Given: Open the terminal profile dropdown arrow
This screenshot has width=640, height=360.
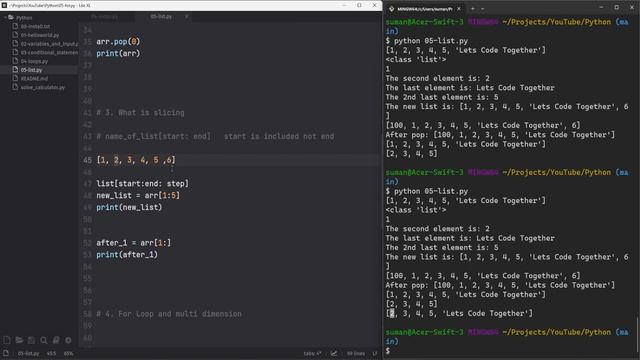Looking at the screenshot, I should (x=482, y=9).
